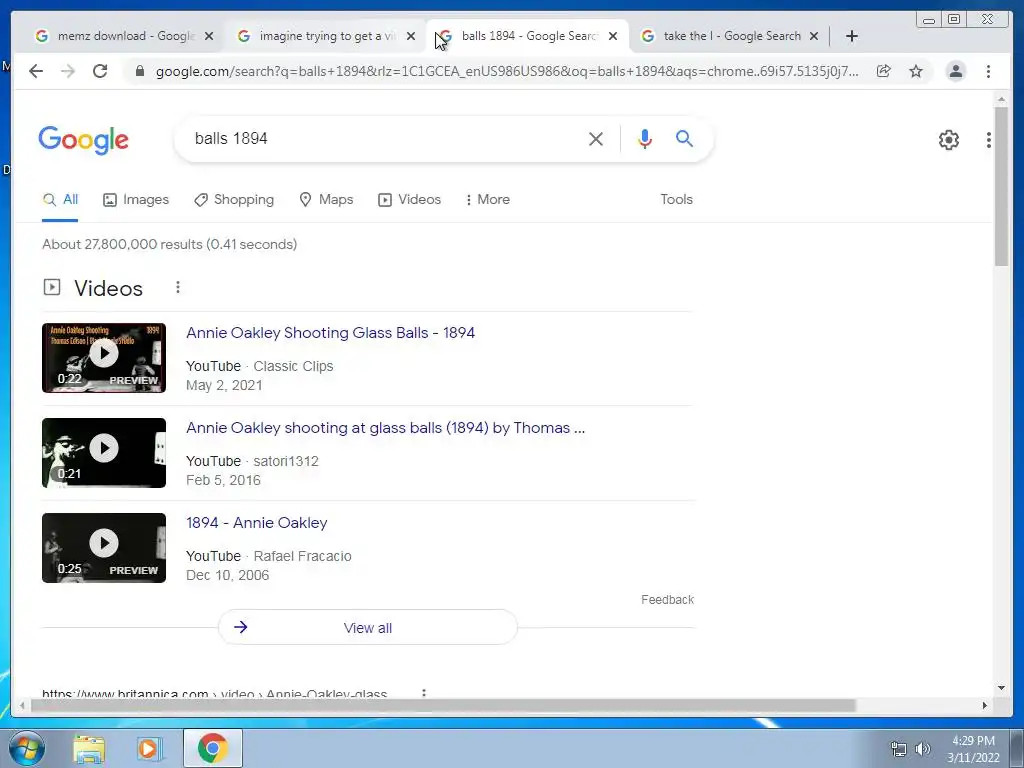Play the 0:21 satori1312 video thumbnail
1024x768 pixels.
tap(104, 453)
